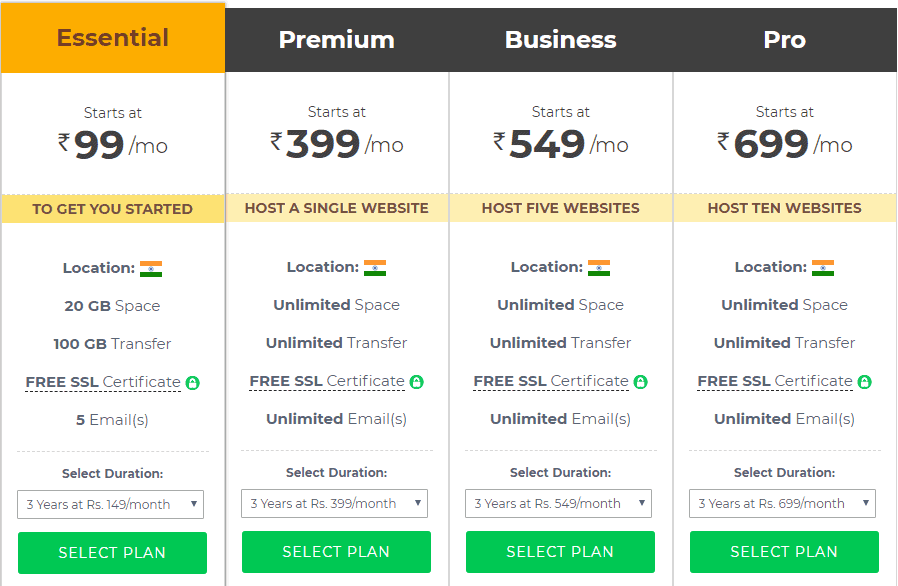This screenshot has width=898, height=586.
Task: Select the Premium plan header tab
Action: pyautogui.click(x=336, y=40)
